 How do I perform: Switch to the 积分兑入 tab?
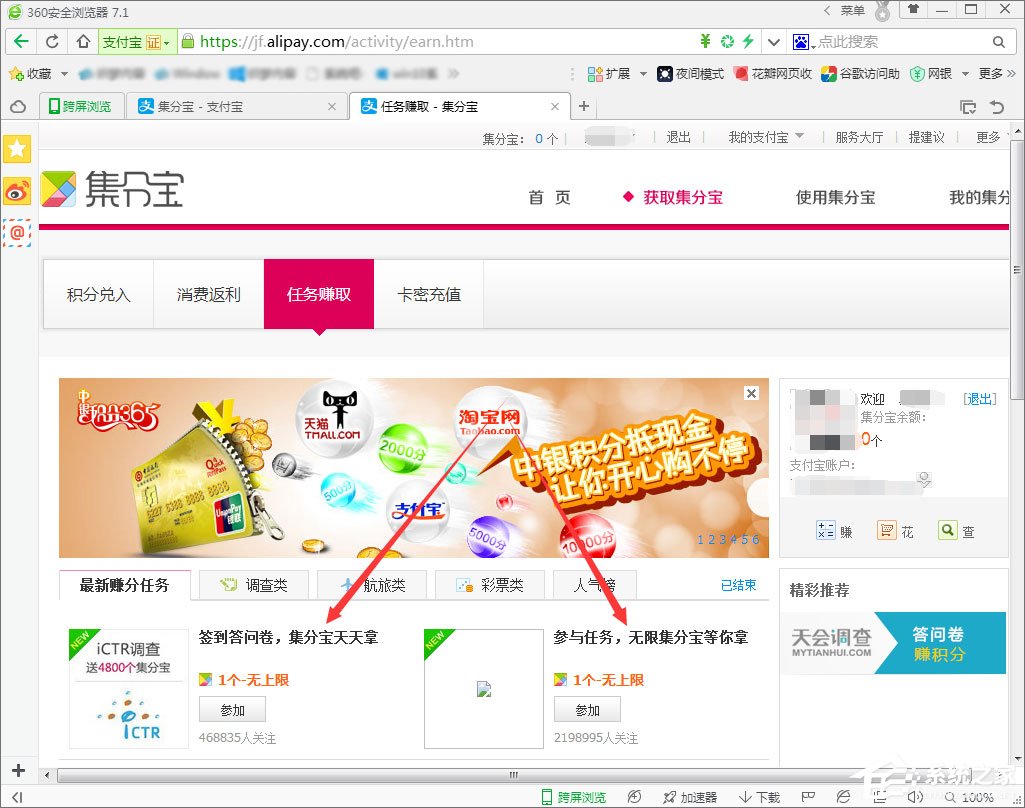pos(97,294)
